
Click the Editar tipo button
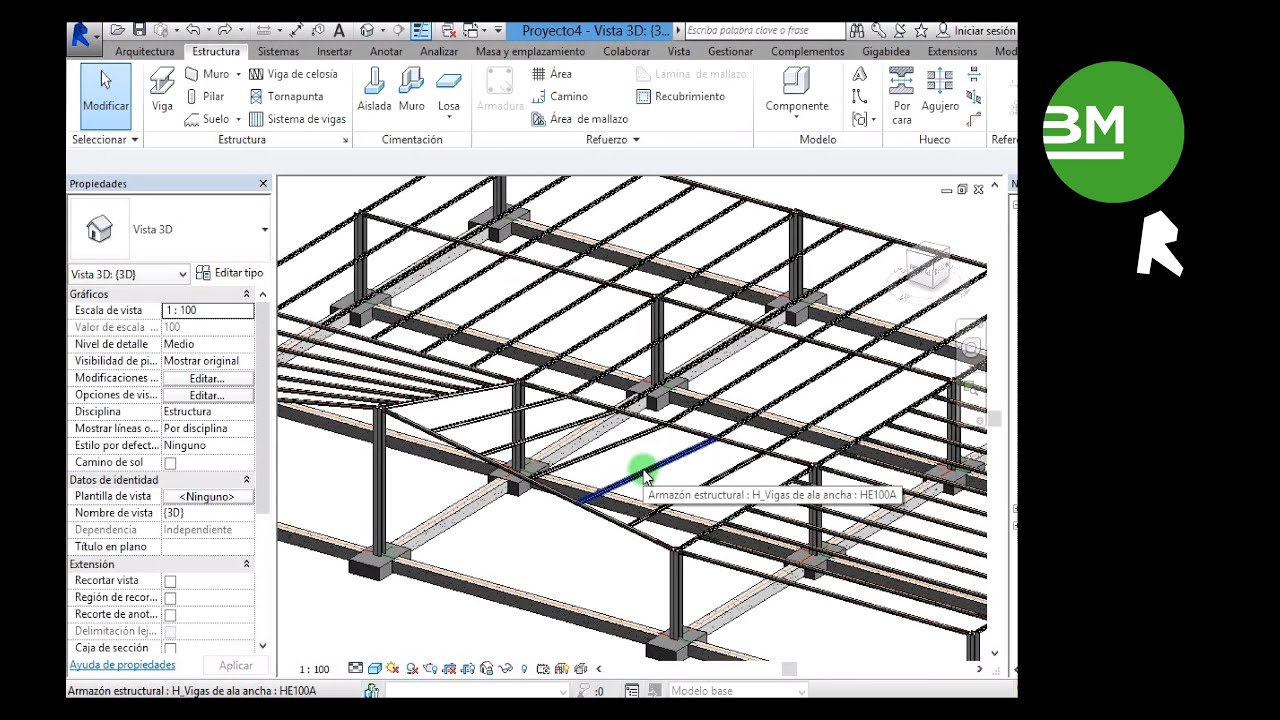[x=230, y=273]
